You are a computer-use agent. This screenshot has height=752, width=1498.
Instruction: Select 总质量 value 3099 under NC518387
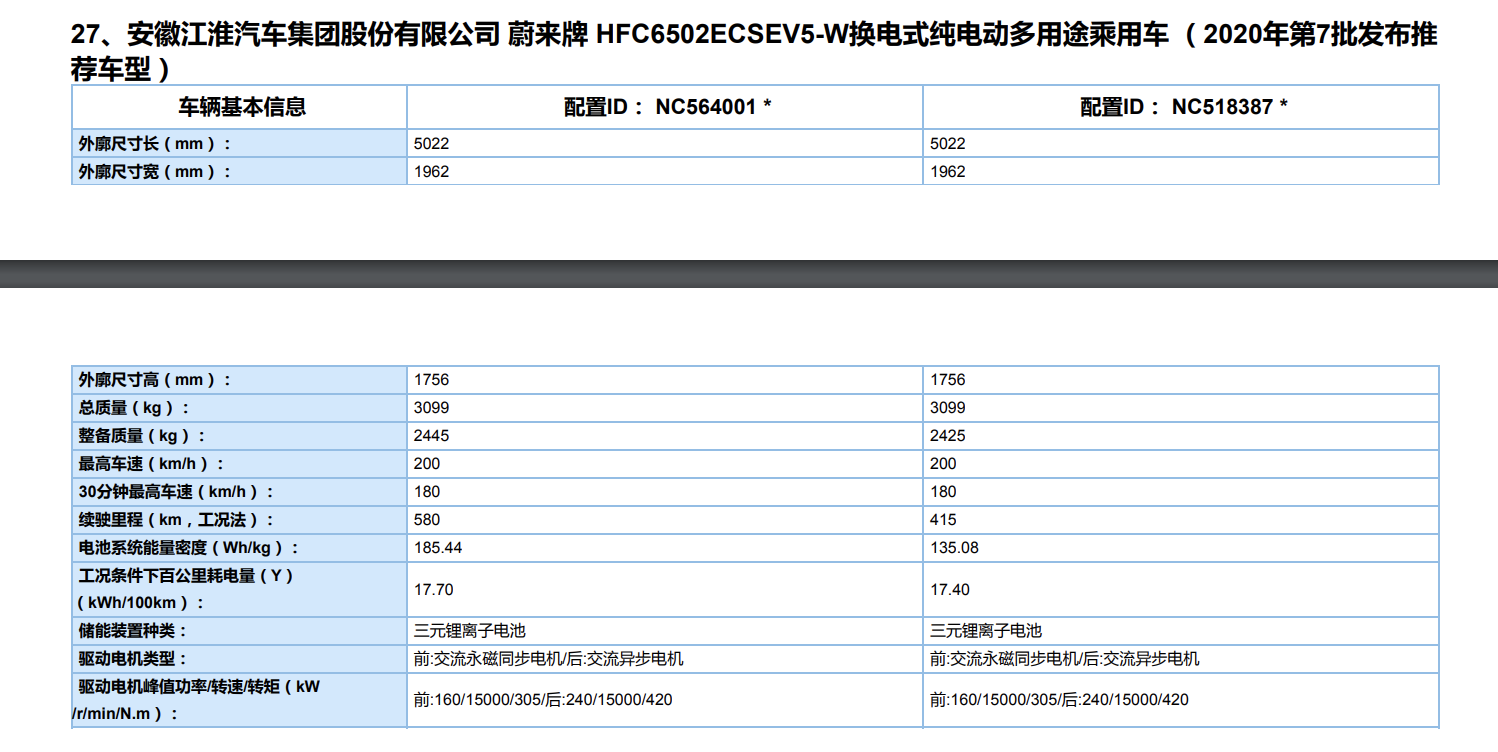[948, 408]
